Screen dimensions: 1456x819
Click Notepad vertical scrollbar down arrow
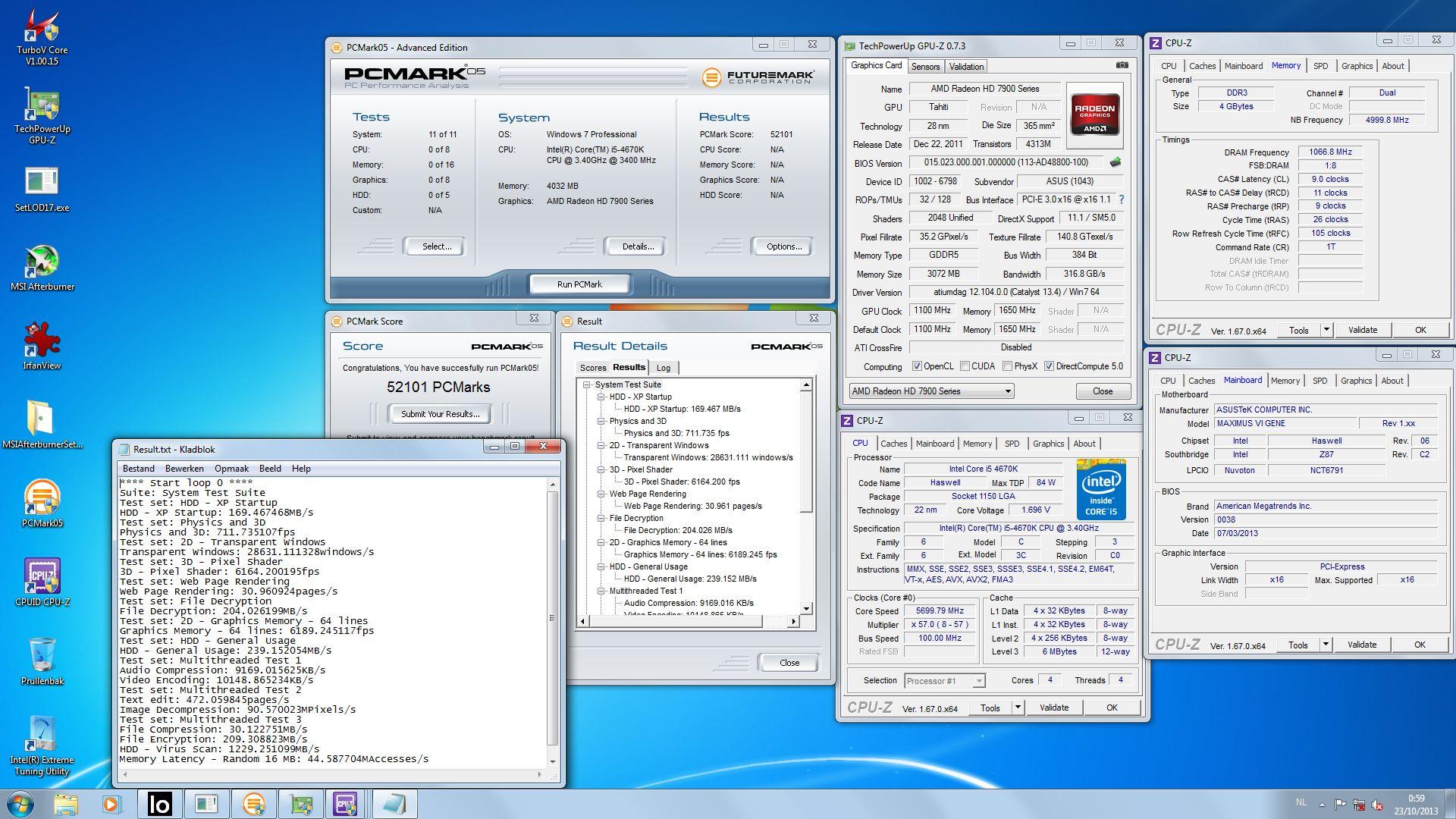pyautogui.click(x=553, y=762)
